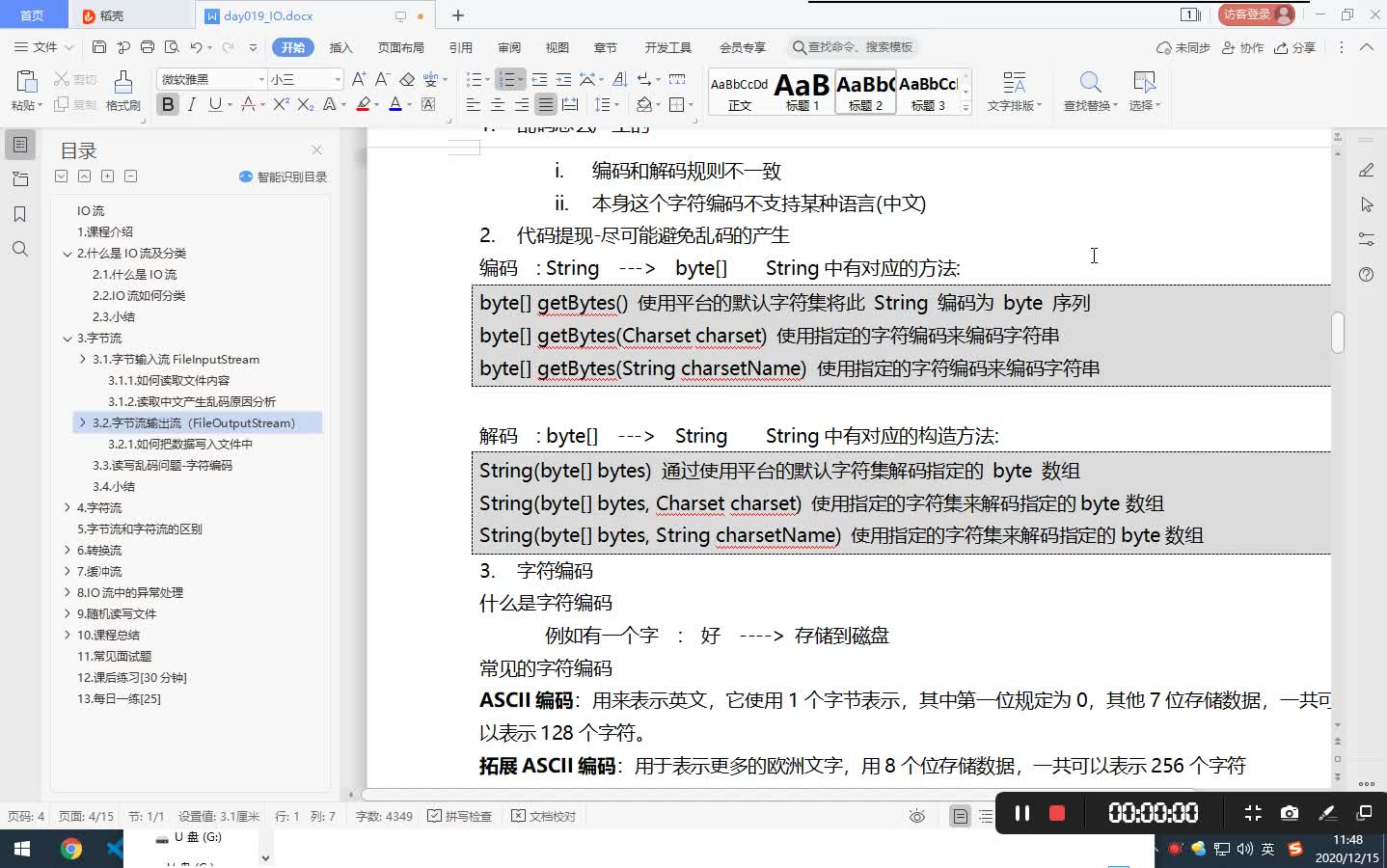
Task: Expand the 4.字符流 outline node
Action: point(67,507)
